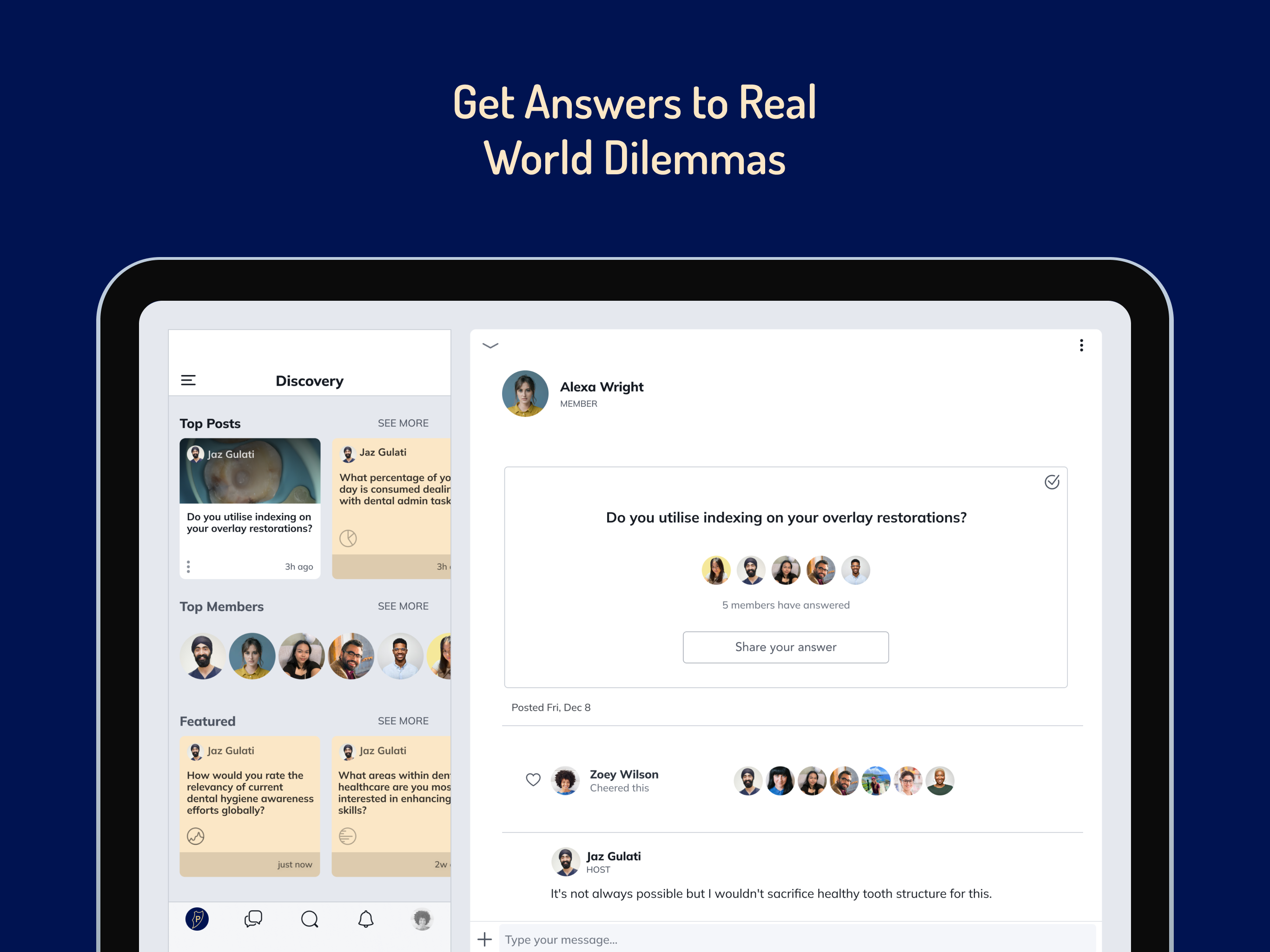Open the 'What areas within den' card text

[x=395, y=793]
